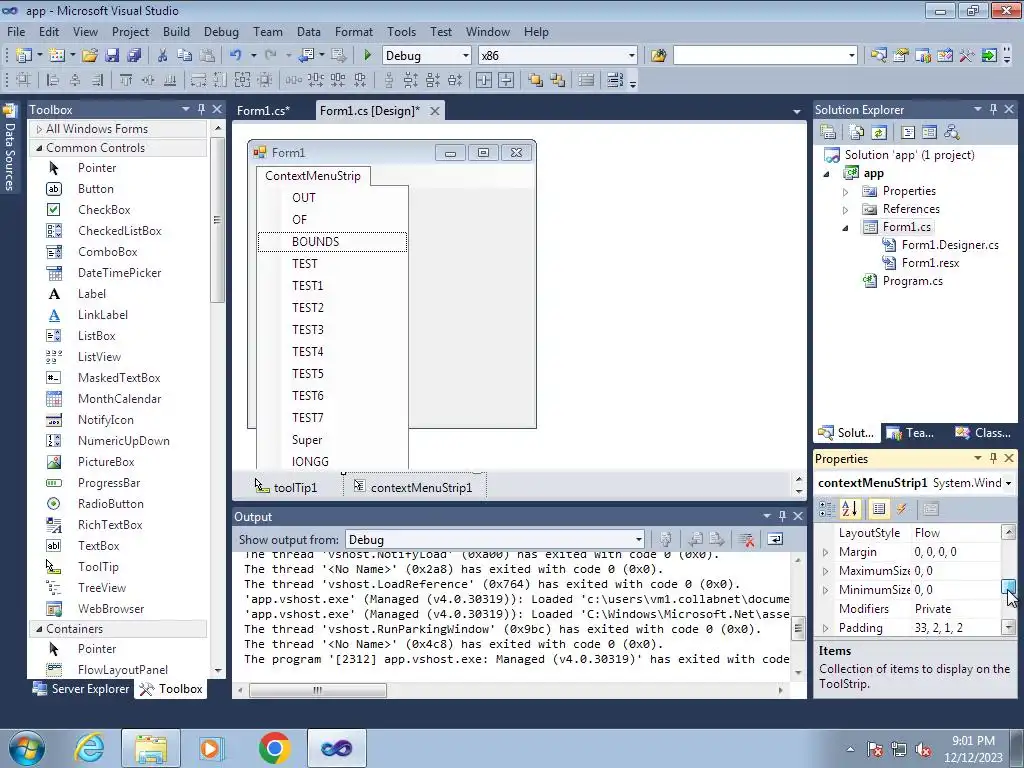Toggle auto-hide pin on Output panel
The height and width of the screenshot is (768, 1024).
(782, 516)
